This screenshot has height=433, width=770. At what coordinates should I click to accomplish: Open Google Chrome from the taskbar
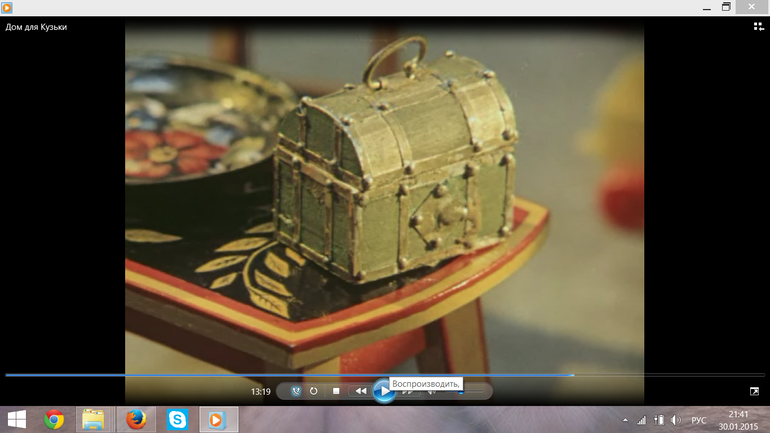[x=54, y=420]
